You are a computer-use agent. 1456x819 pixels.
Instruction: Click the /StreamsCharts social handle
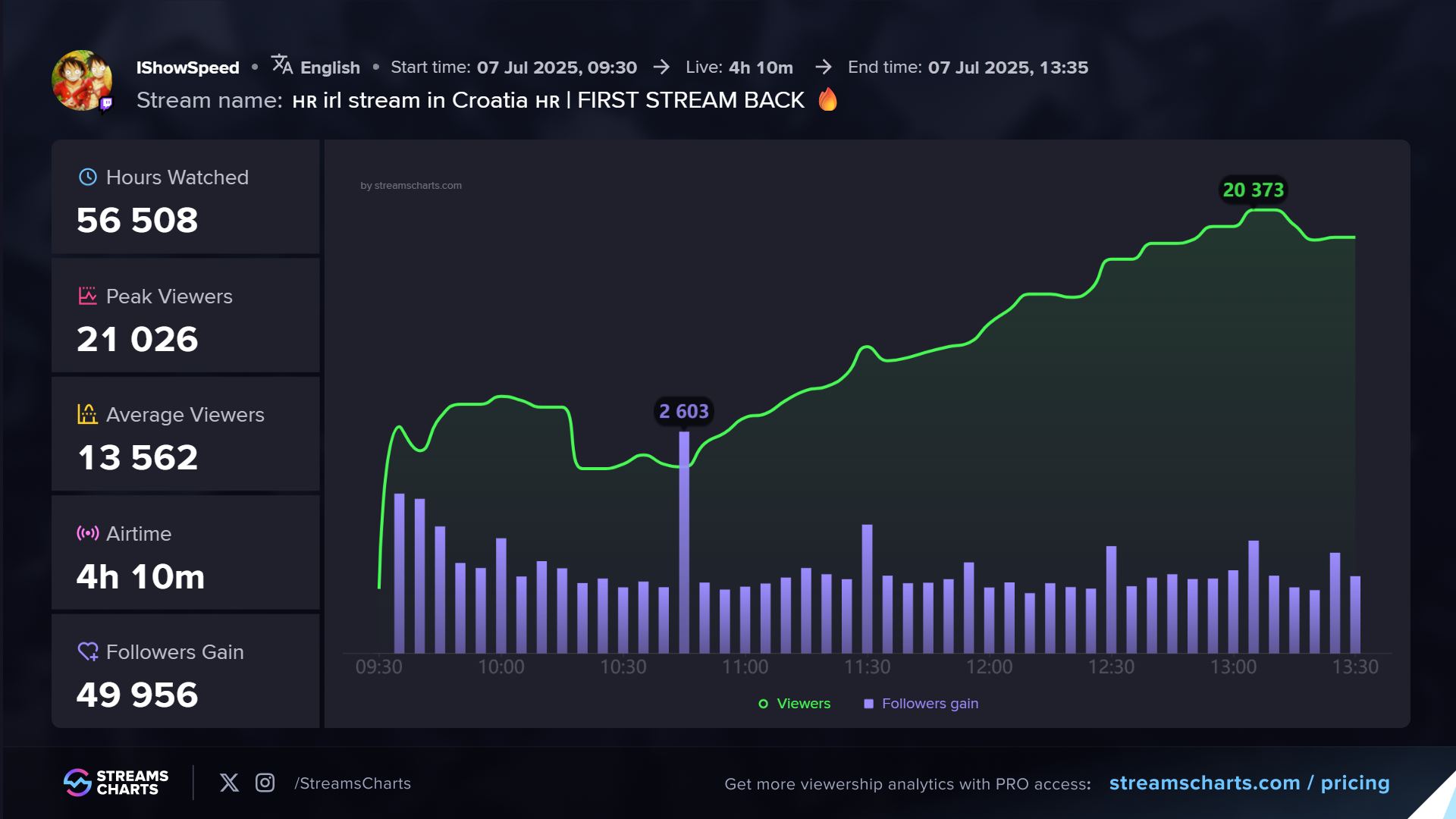click(353, 783)
